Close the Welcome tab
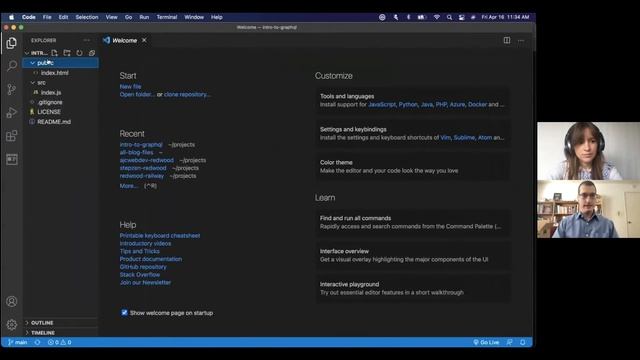 [x=144, y=40]
